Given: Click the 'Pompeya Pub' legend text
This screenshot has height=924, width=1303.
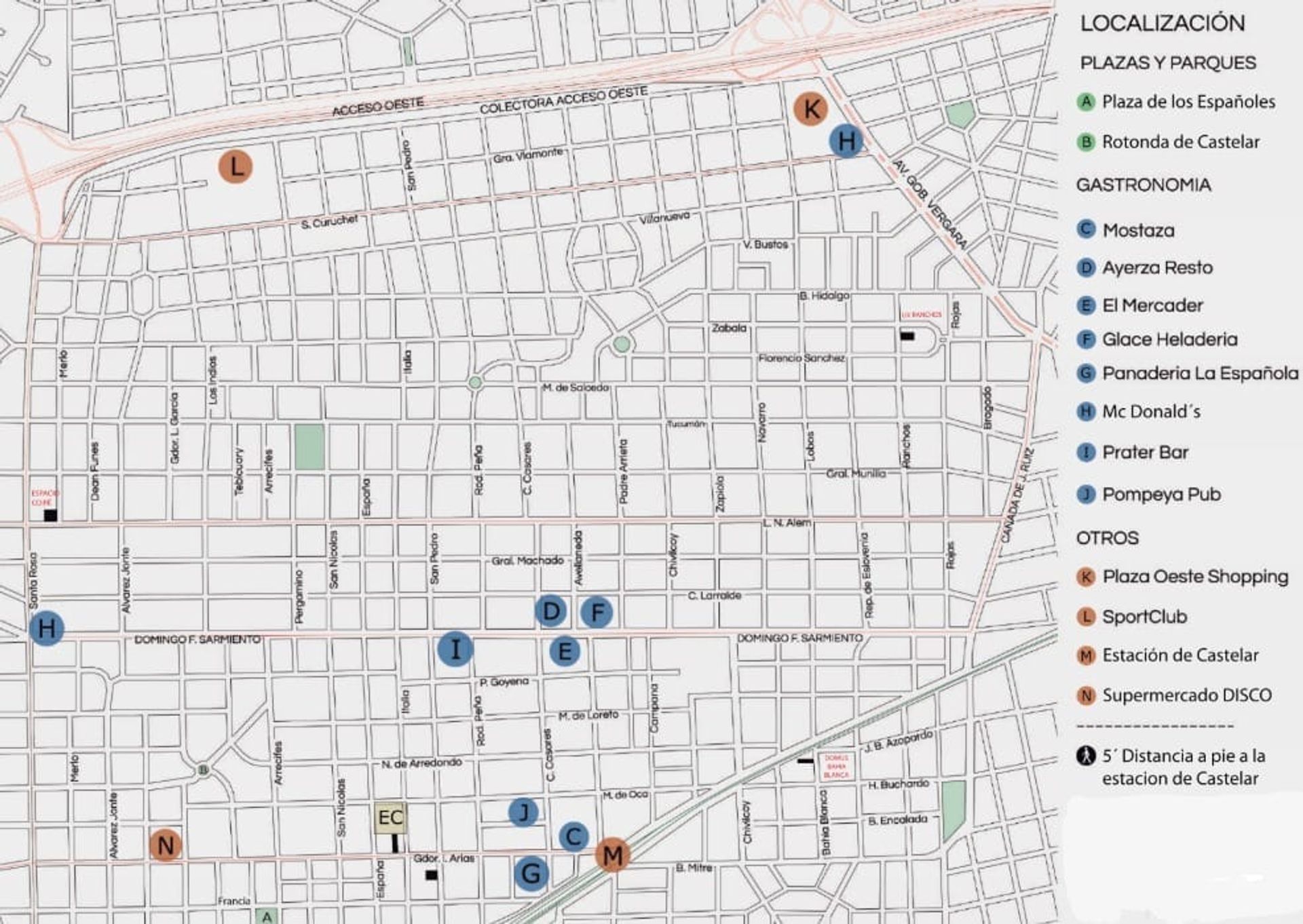Looking at the screenshot, I should 1161,495.
